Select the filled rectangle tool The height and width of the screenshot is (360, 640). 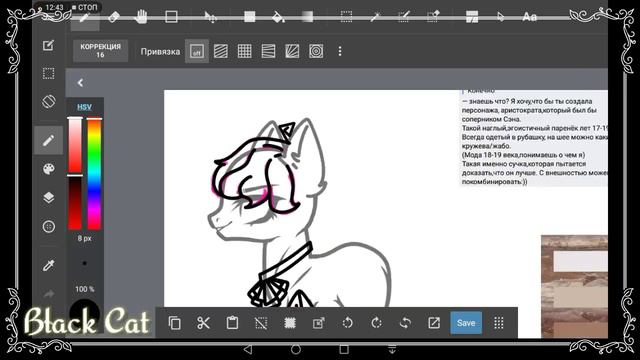pos(249,17)
